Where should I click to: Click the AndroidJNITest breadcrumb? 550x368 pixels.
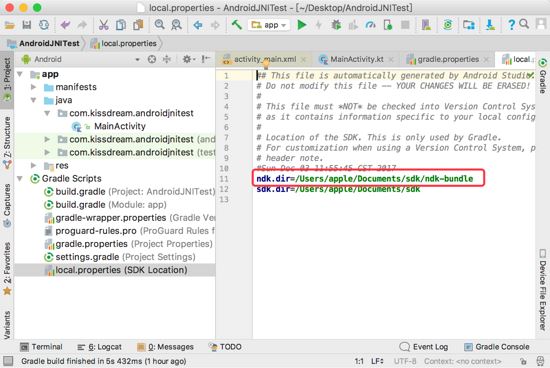[44, 44]
